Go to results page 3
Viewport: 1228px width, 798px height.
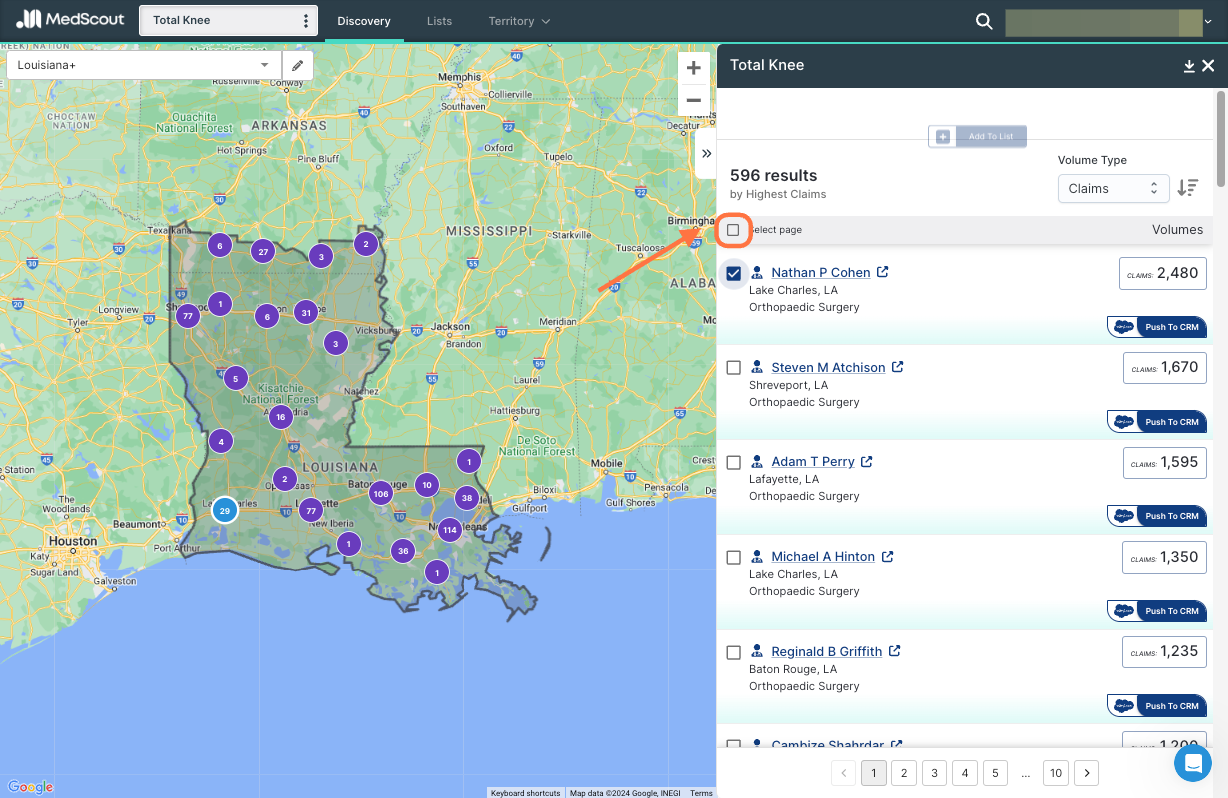point(934,773)
